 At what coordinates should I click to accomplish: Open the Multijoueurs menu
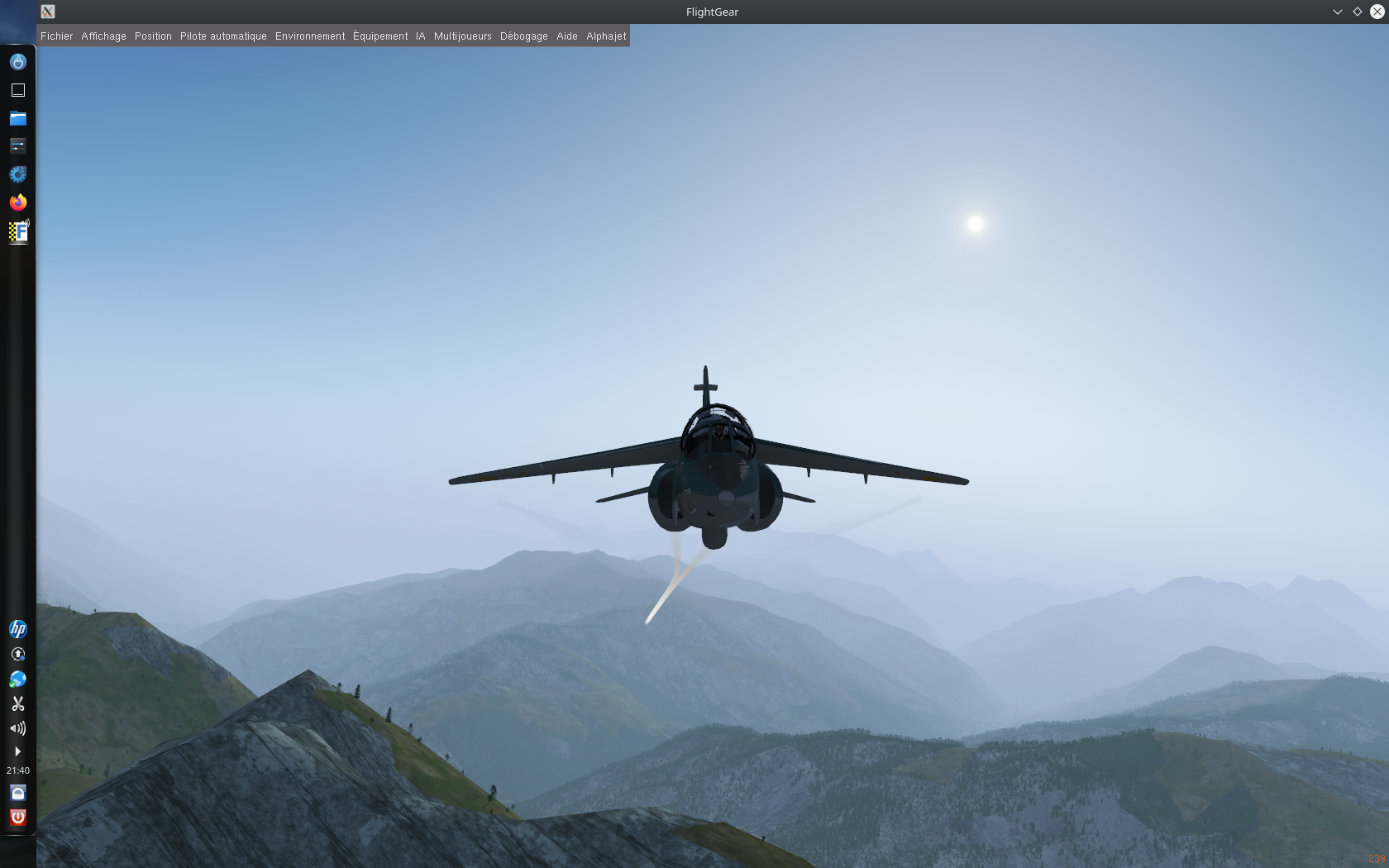pyautogui.click(x=463, y=36)
